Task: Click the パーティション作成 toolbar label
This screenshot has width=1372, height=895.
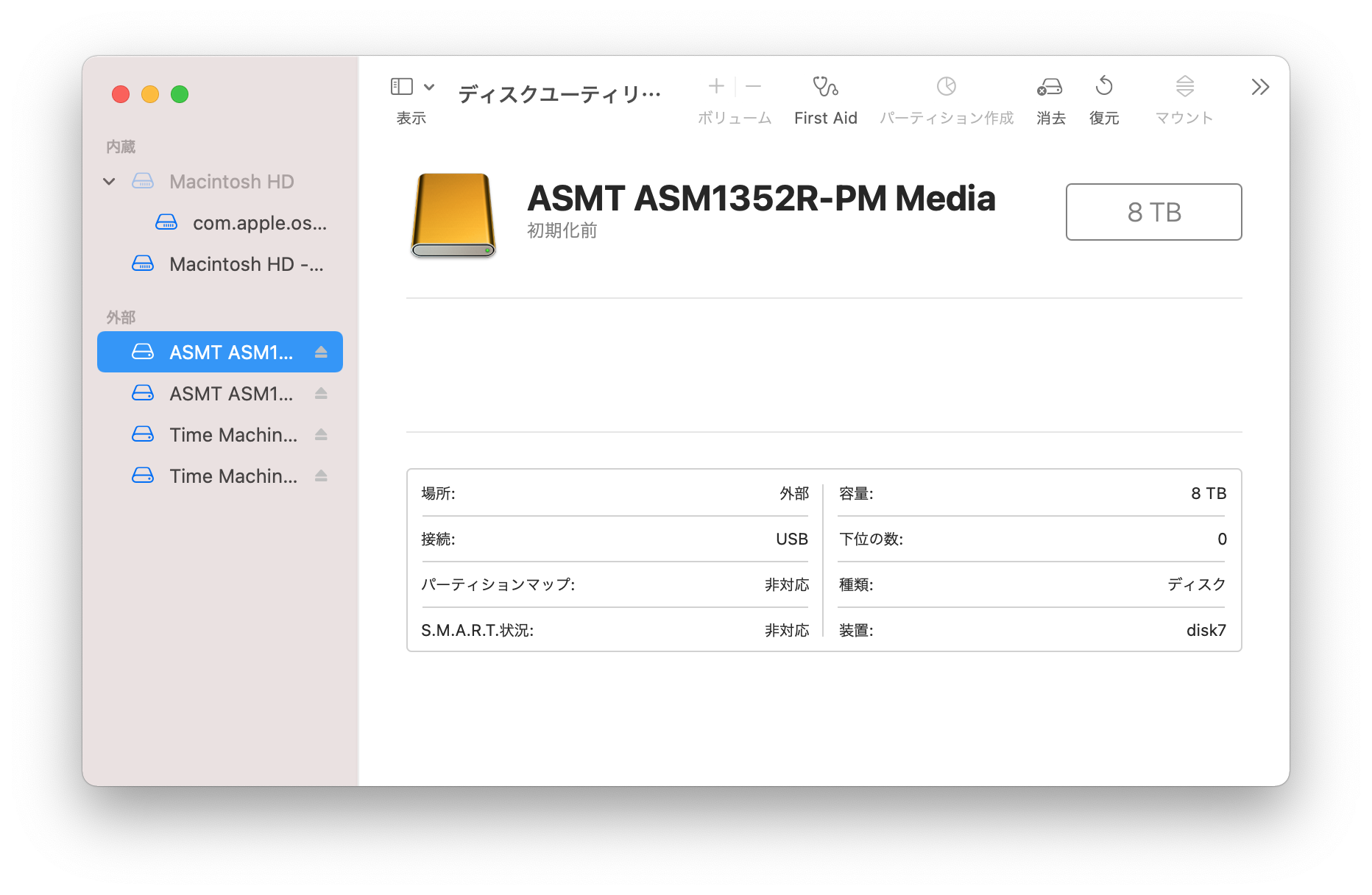Action: tap(947, 118)
